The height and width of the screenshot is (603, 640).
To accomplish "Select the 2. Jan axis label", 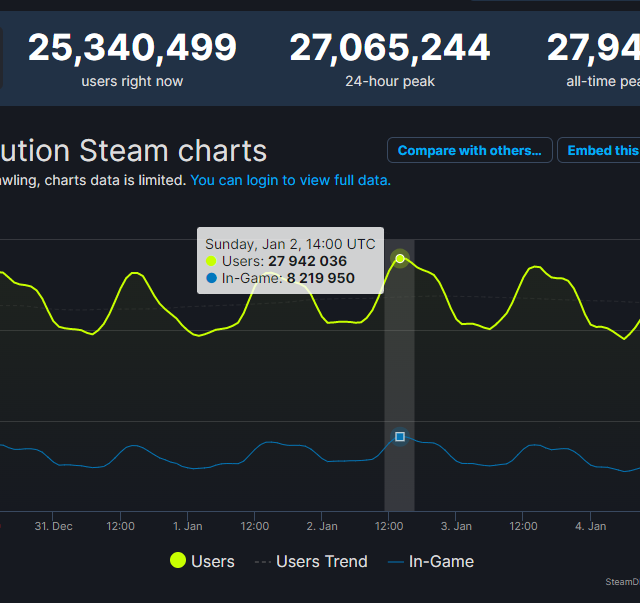I will [x=322, y=525].
